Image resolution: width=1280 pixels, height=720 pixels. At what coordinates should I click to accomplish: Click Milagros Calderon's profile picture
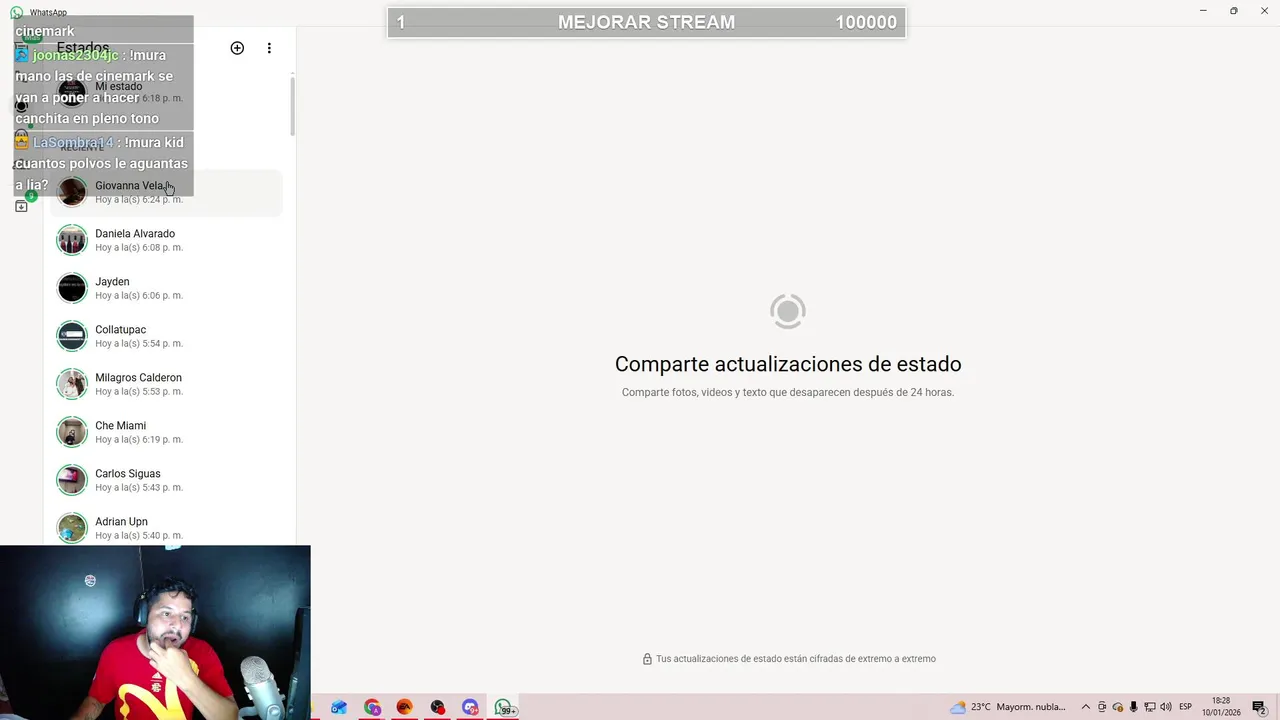click(x=72, y=384)
